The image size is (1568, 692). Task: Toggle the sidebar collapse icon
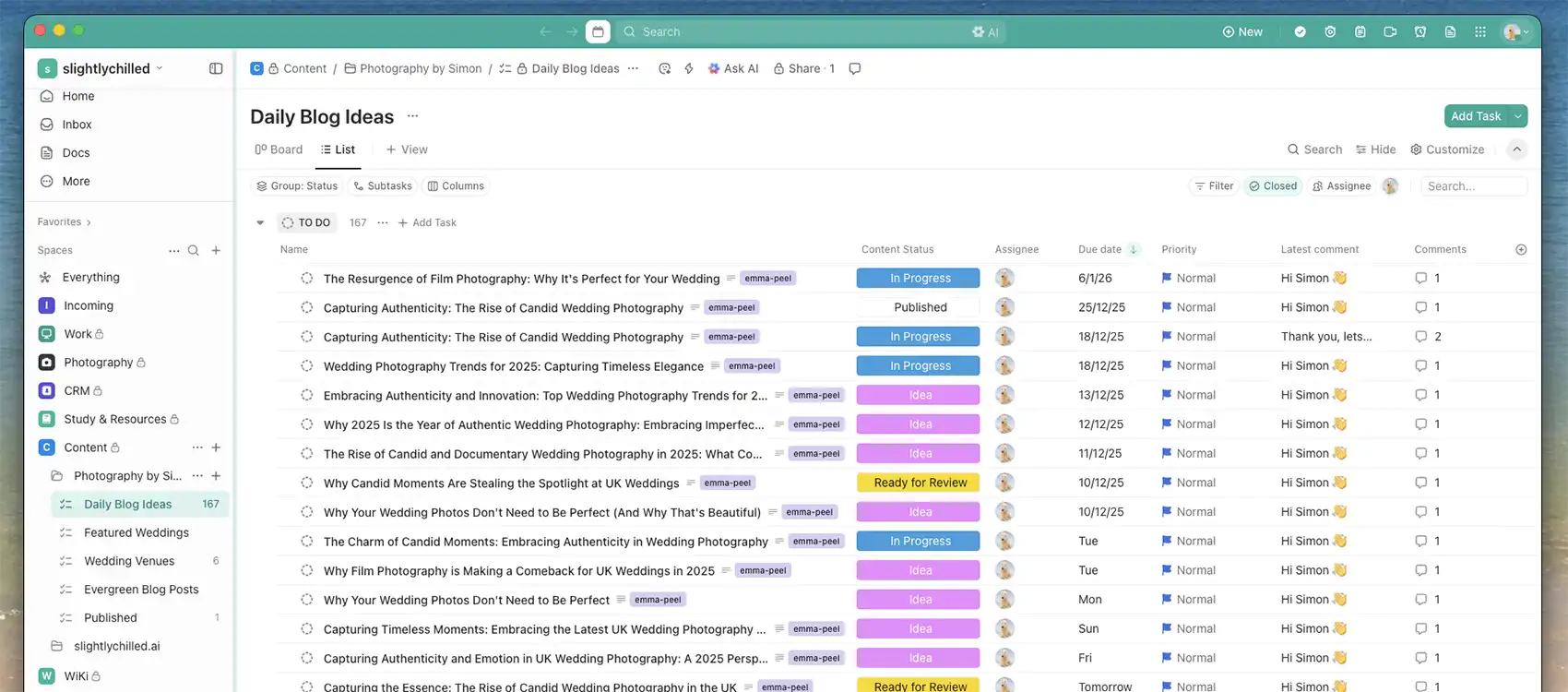(x=216, y=68)
